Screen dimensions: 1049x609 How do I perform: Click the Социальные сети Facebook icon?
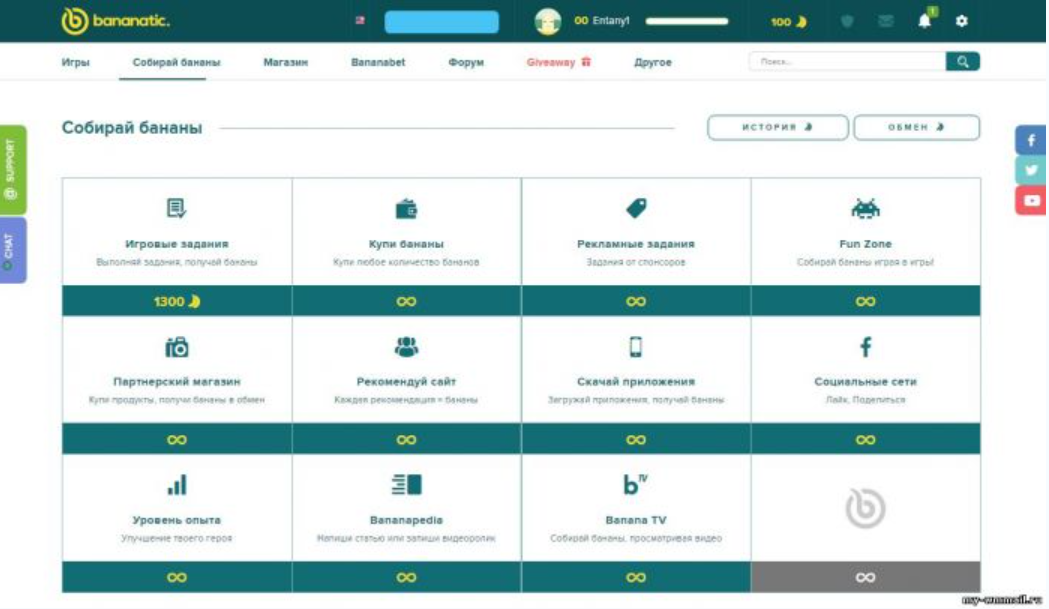point(865,347)
